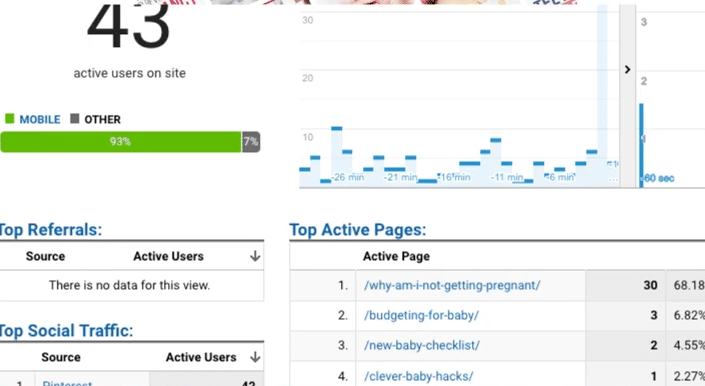Click the chart expand chevron arrow
Image resolution: width=705 pixels, height=386 pixels.
click(627, 70)
